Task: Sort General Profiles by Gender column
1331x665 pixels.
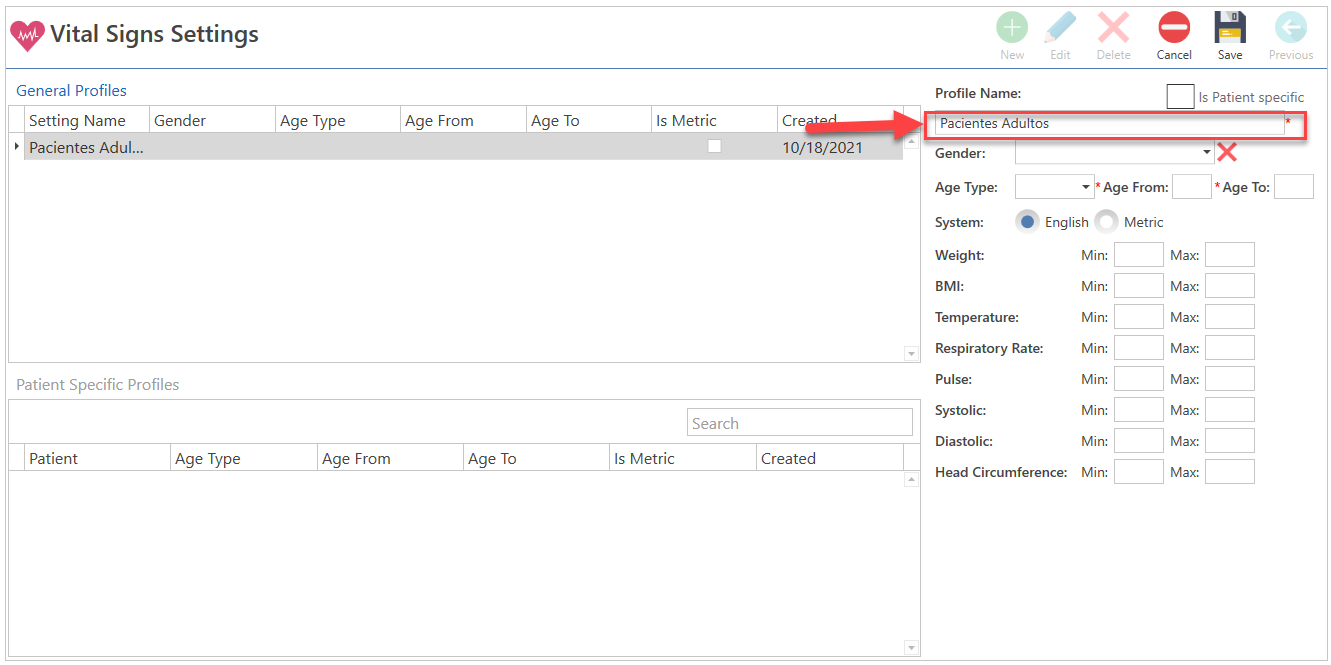Action: [212, 120]
